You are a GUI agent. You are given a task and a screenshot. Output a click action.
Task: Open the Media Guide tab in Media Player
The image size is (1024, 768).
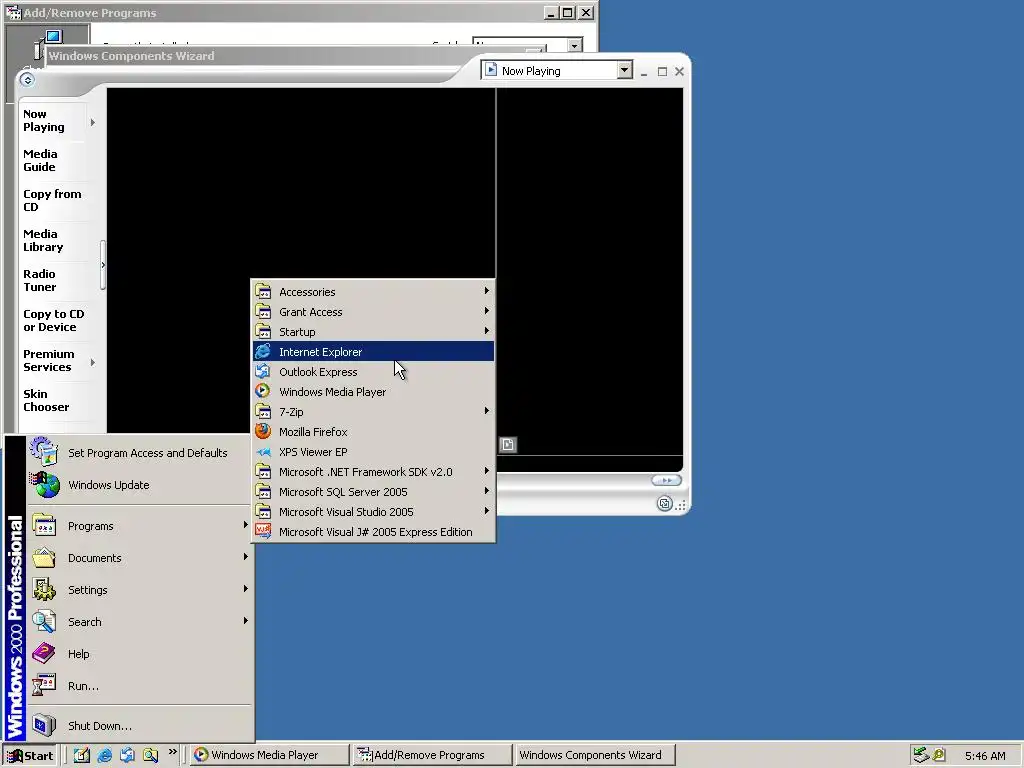[55, 161]
